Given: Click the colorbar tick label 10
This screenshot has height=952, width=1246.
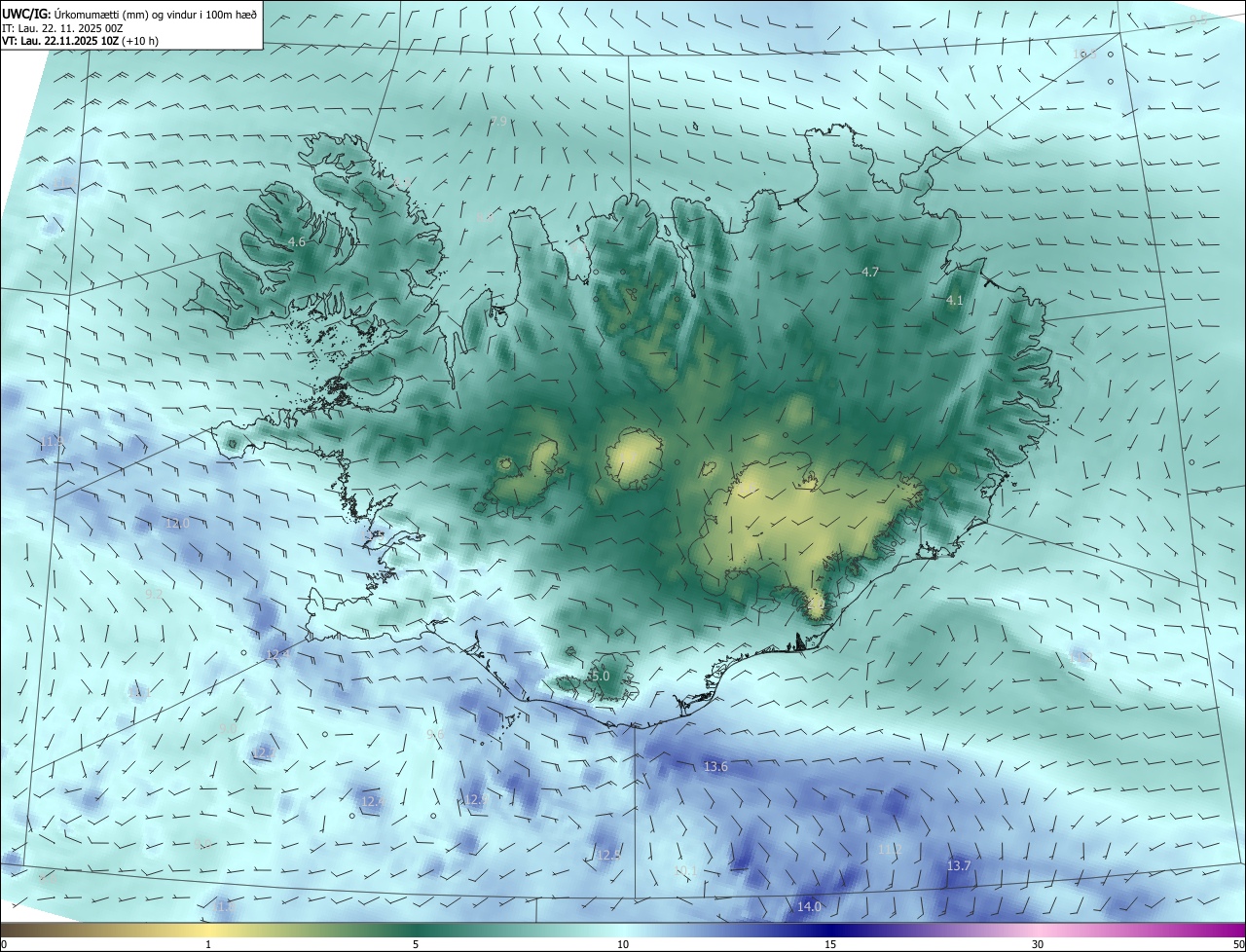Looking at the screenshot, I should click(623, 944).
